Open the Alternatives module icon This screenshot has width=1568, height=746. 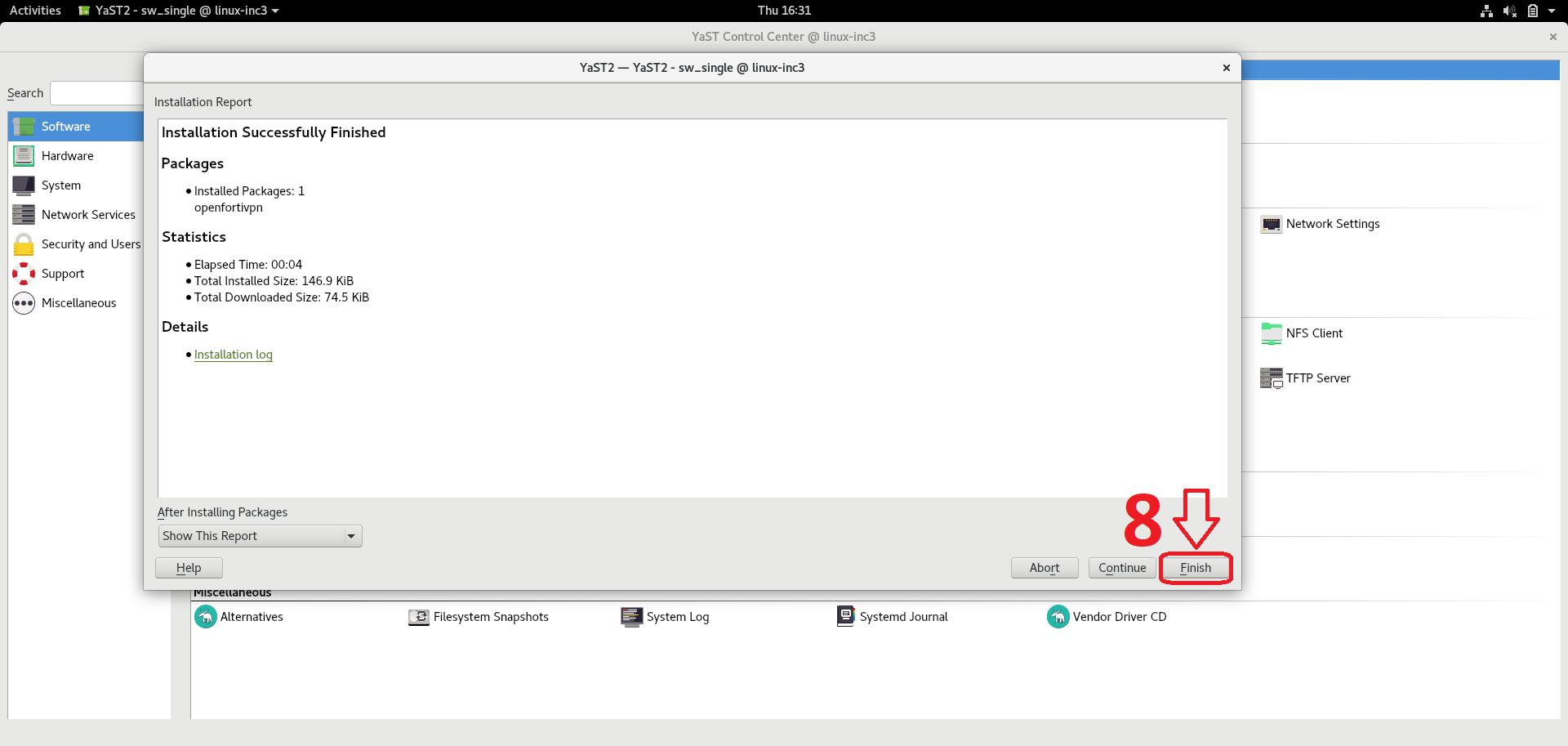[206, 617]
